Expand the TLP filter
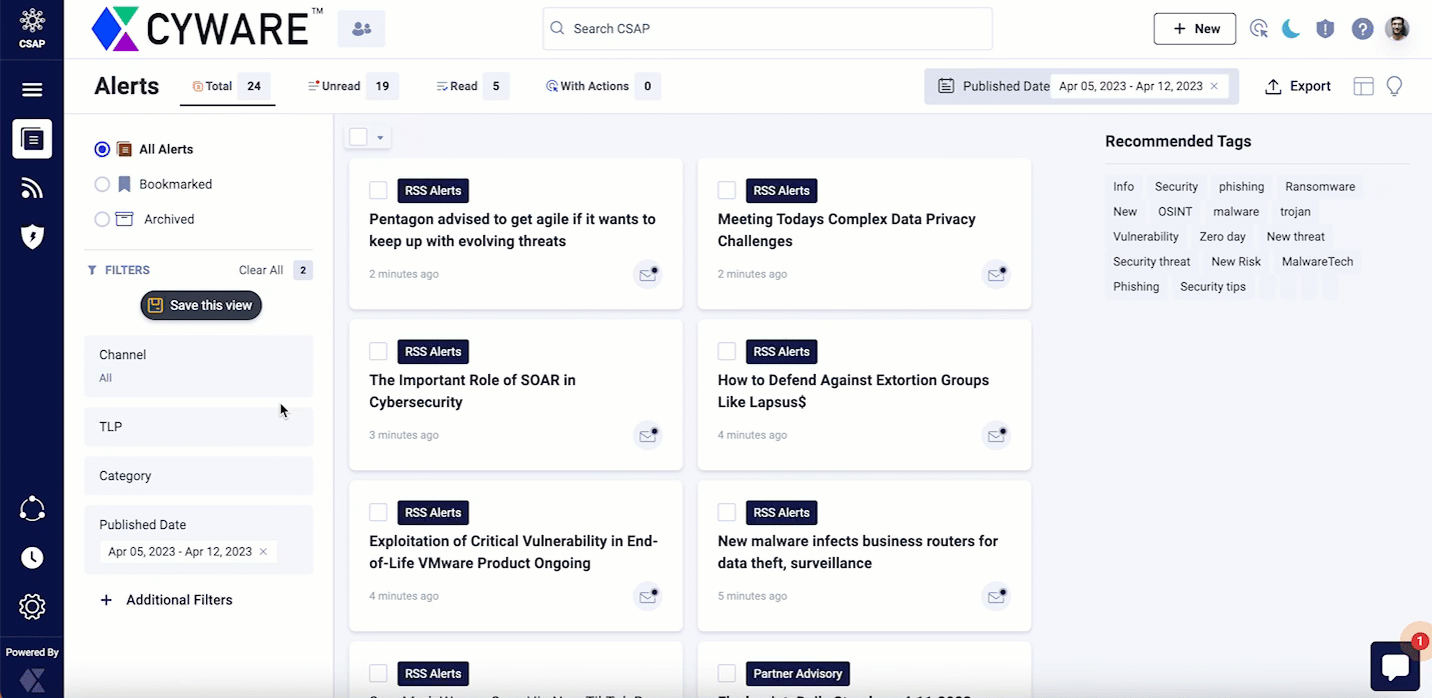The image size is (1432, 698). tap(198, 427)
